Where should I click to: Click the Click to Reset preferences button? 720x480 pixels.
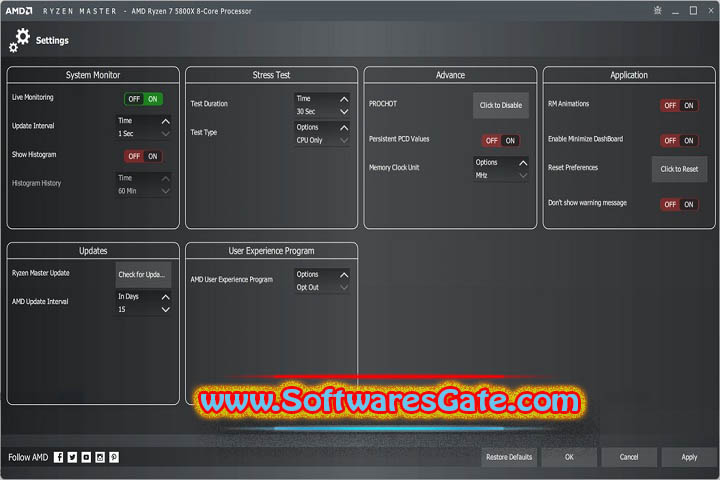[x=680, y=169]
